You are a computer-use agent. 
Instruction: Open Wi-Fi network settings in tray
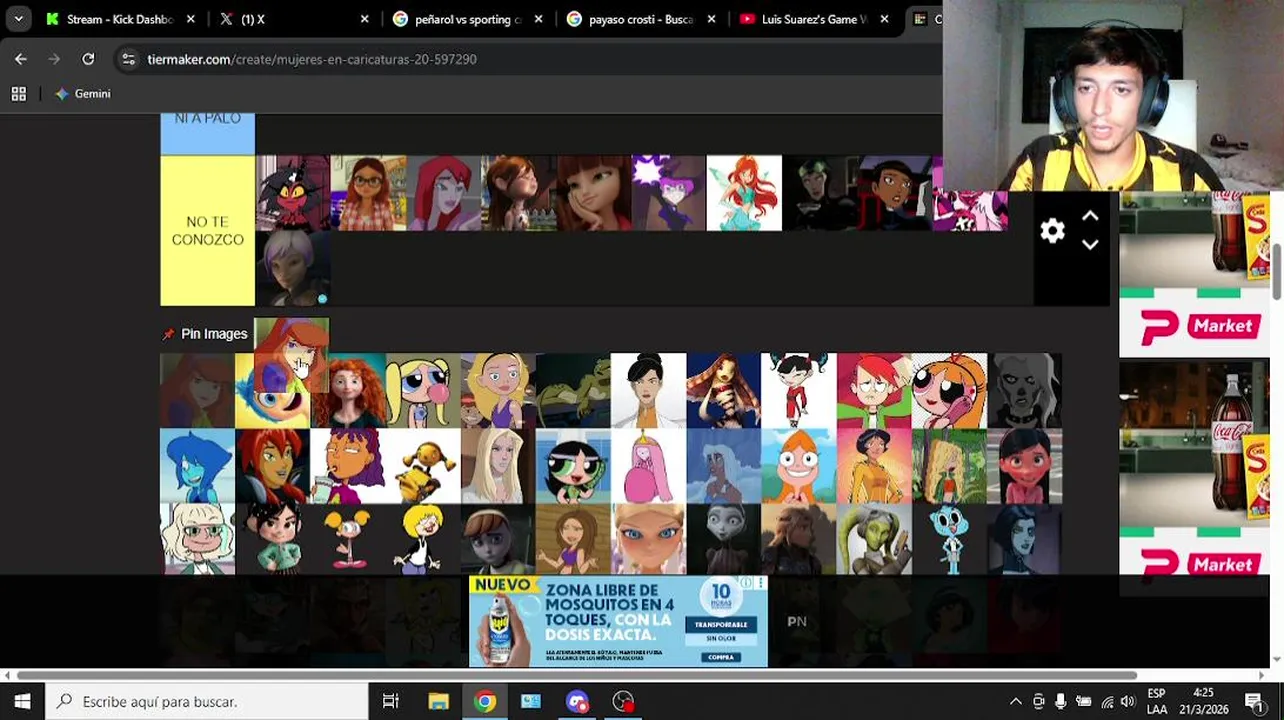click(1107, 702)
